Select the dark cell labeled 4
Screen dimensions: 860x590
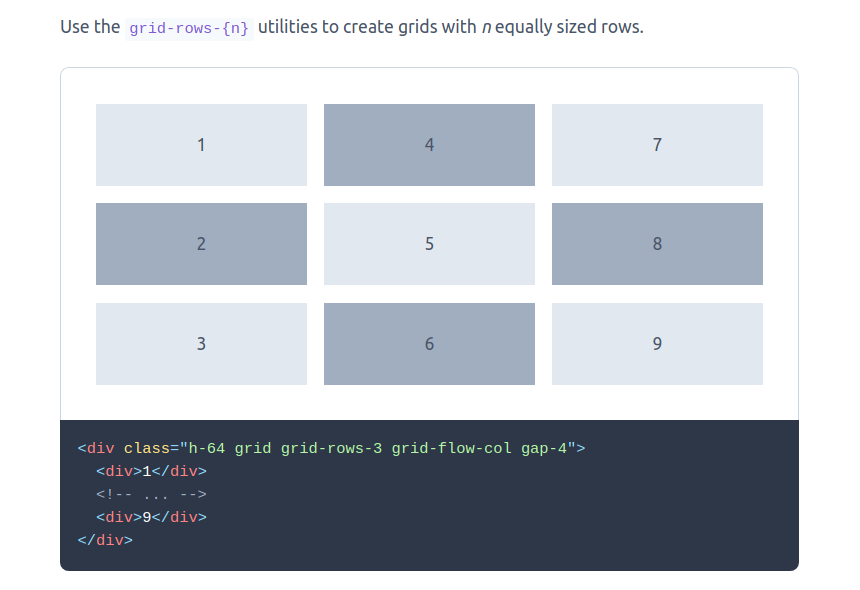tap(429, 145)
